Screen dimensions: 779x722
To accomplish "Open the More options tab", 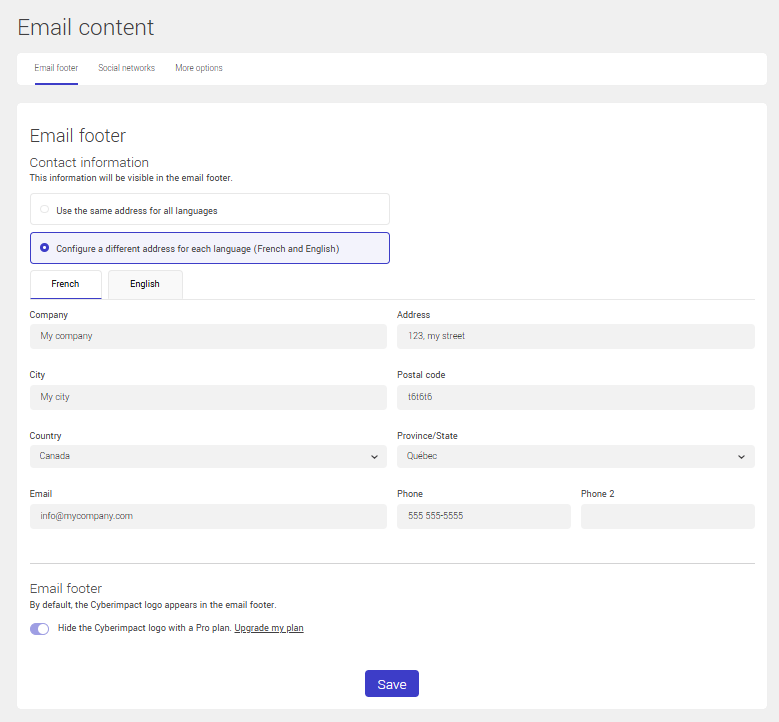I will coord(199,68).
